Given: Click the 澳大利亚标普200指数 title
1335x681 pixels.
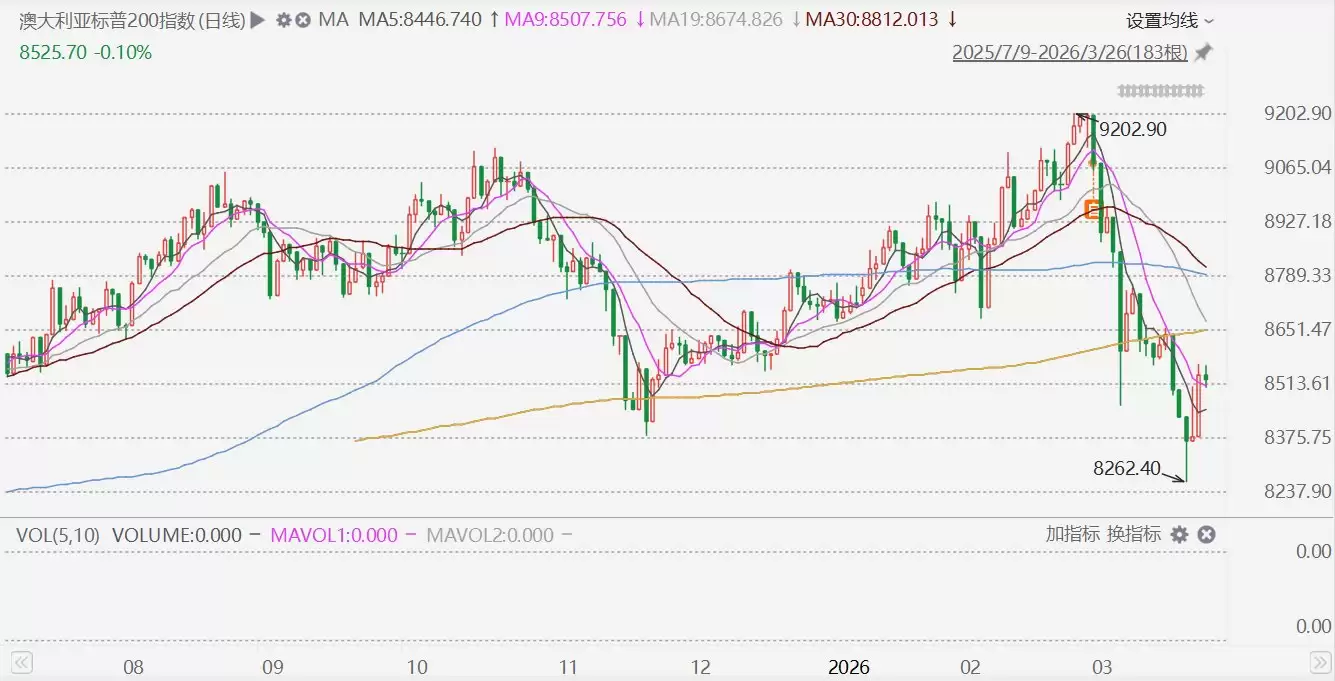Looking at the screenshot, I should (131, 20).
